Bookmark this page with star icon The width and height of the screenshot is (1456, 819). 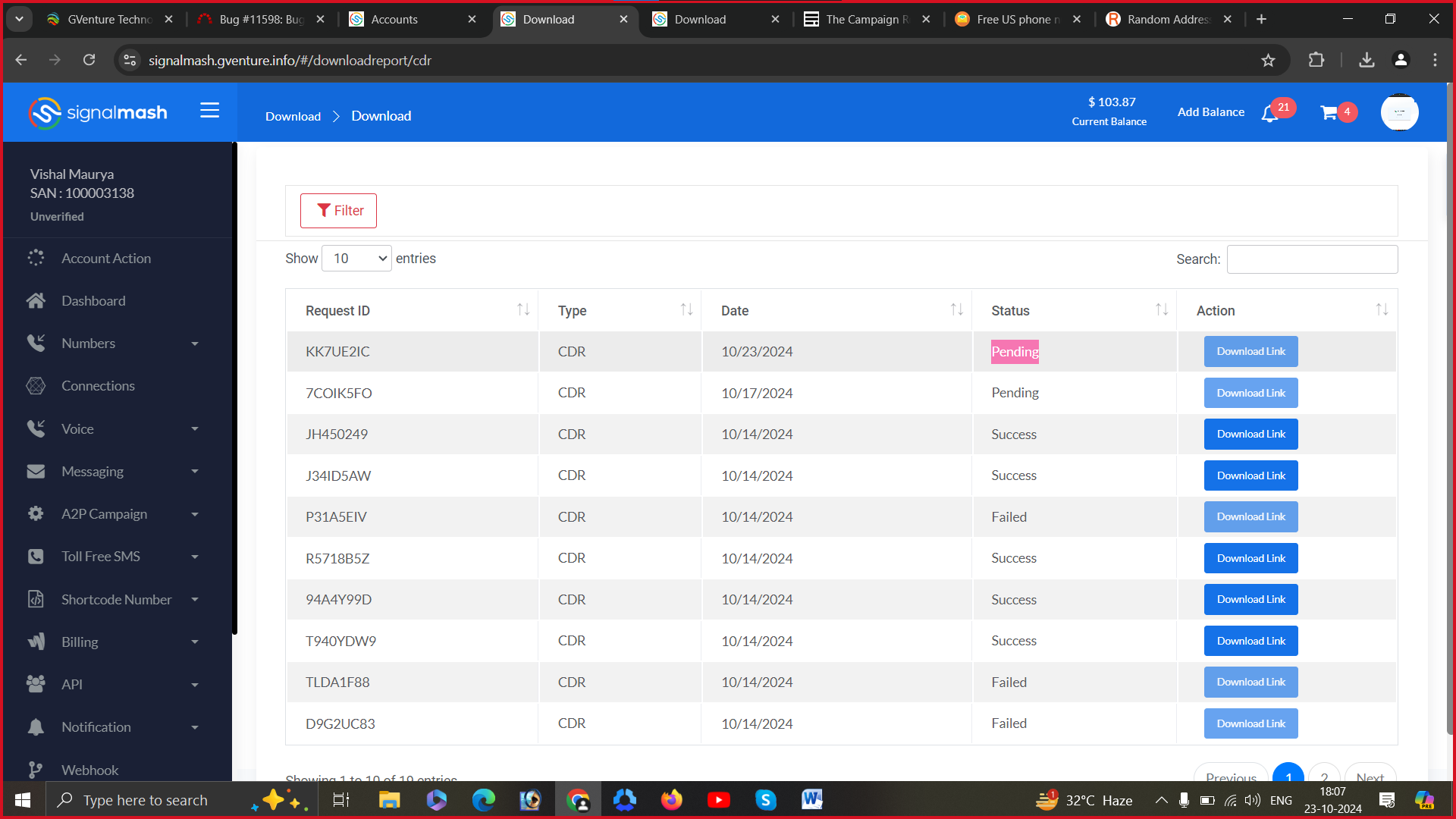click(x=1268, y=61)
